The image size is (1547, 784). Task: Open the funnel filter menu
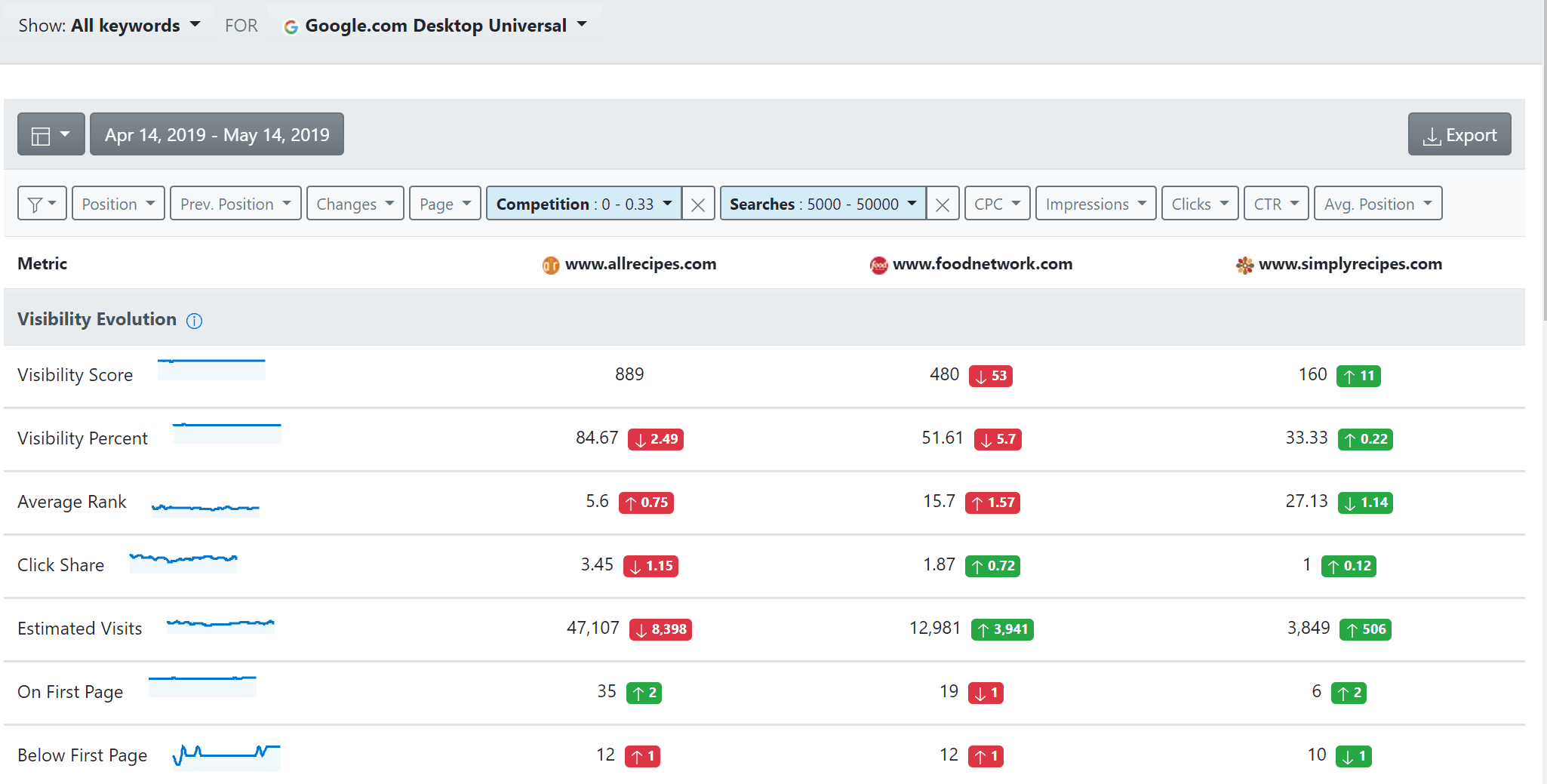(42, 204)
